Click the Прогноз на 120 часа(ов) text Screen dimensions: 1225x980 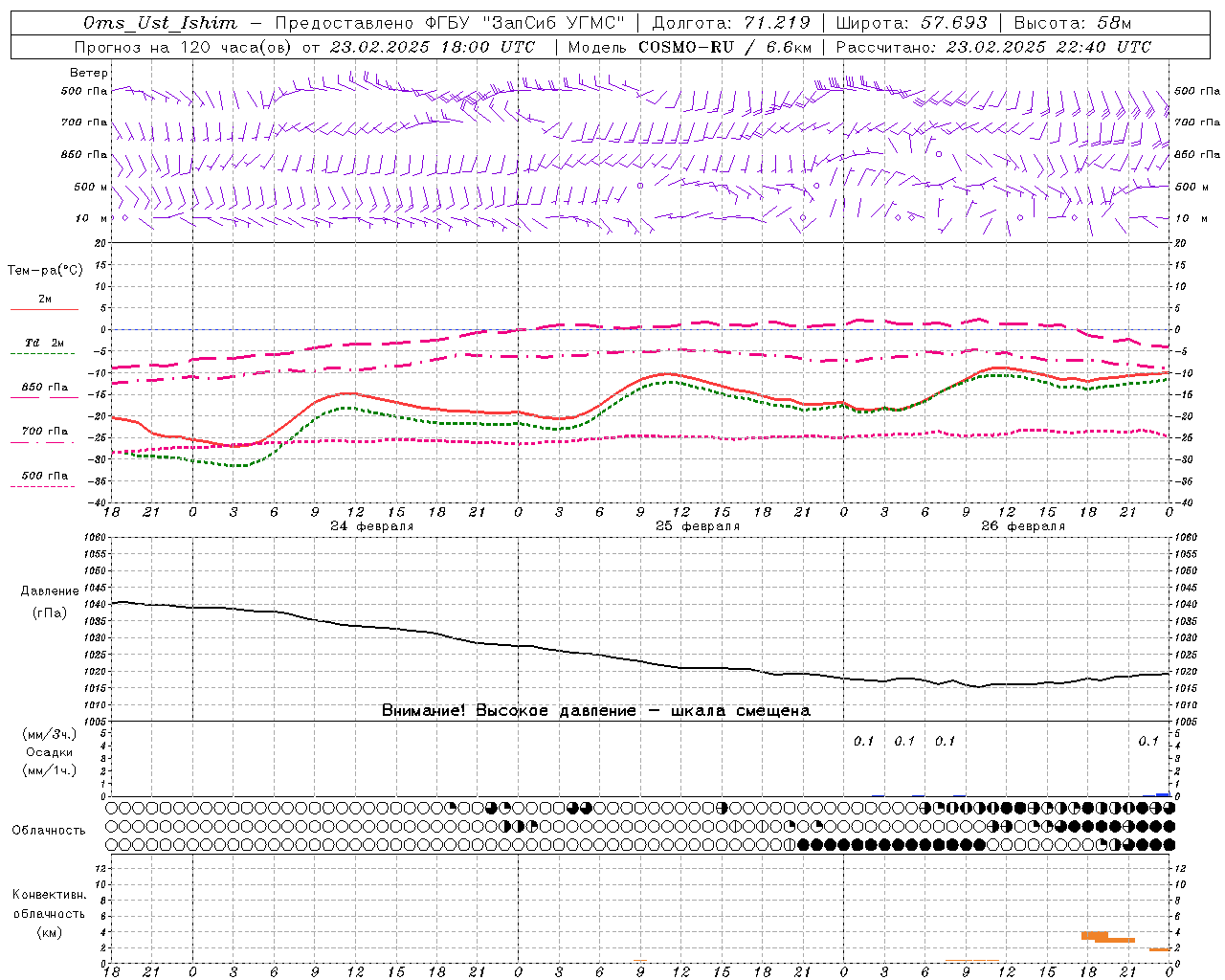click(184, 47)
